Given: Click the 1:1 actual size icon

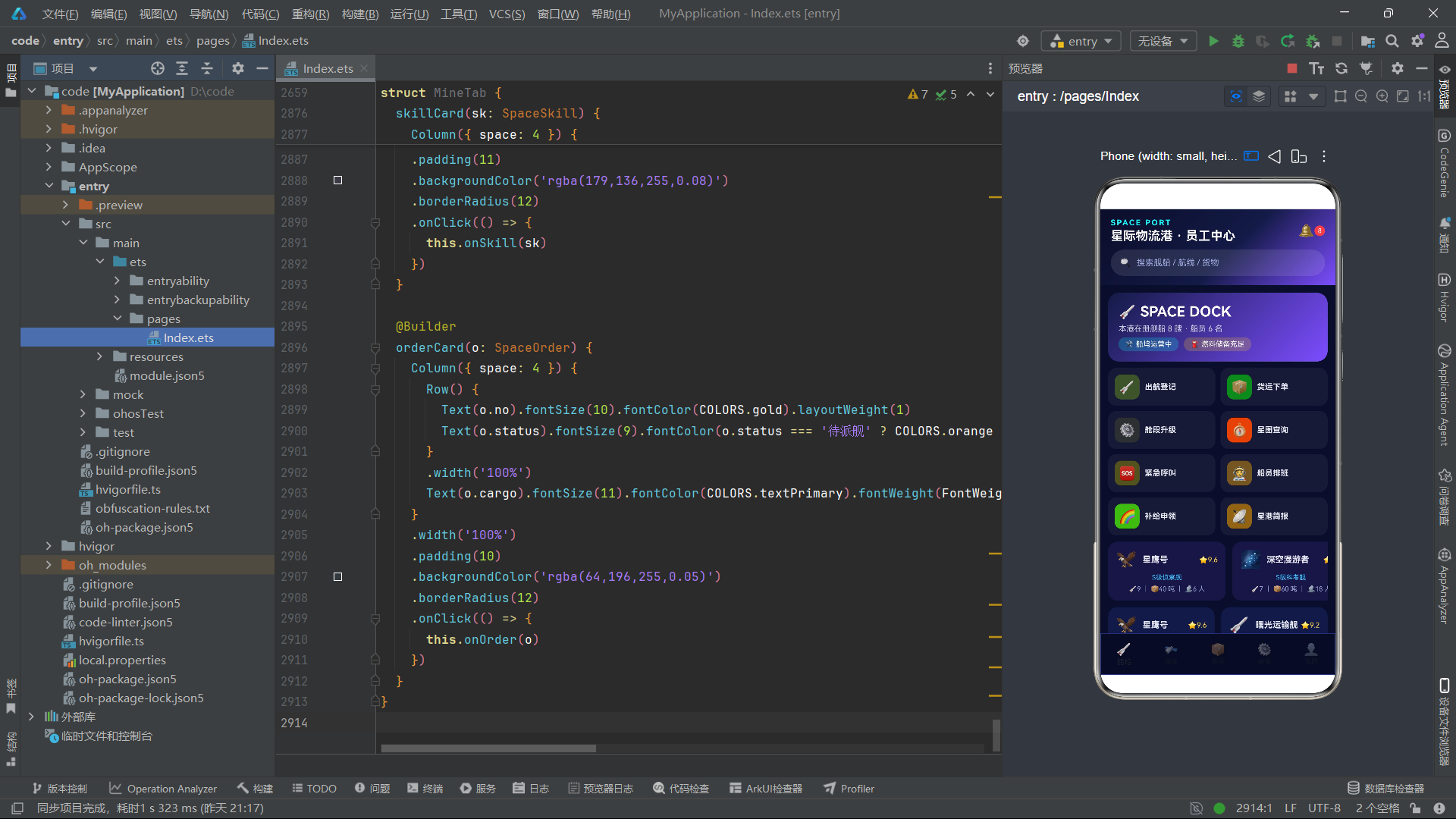Looking at the screenshot, I should click(1424, 96).
